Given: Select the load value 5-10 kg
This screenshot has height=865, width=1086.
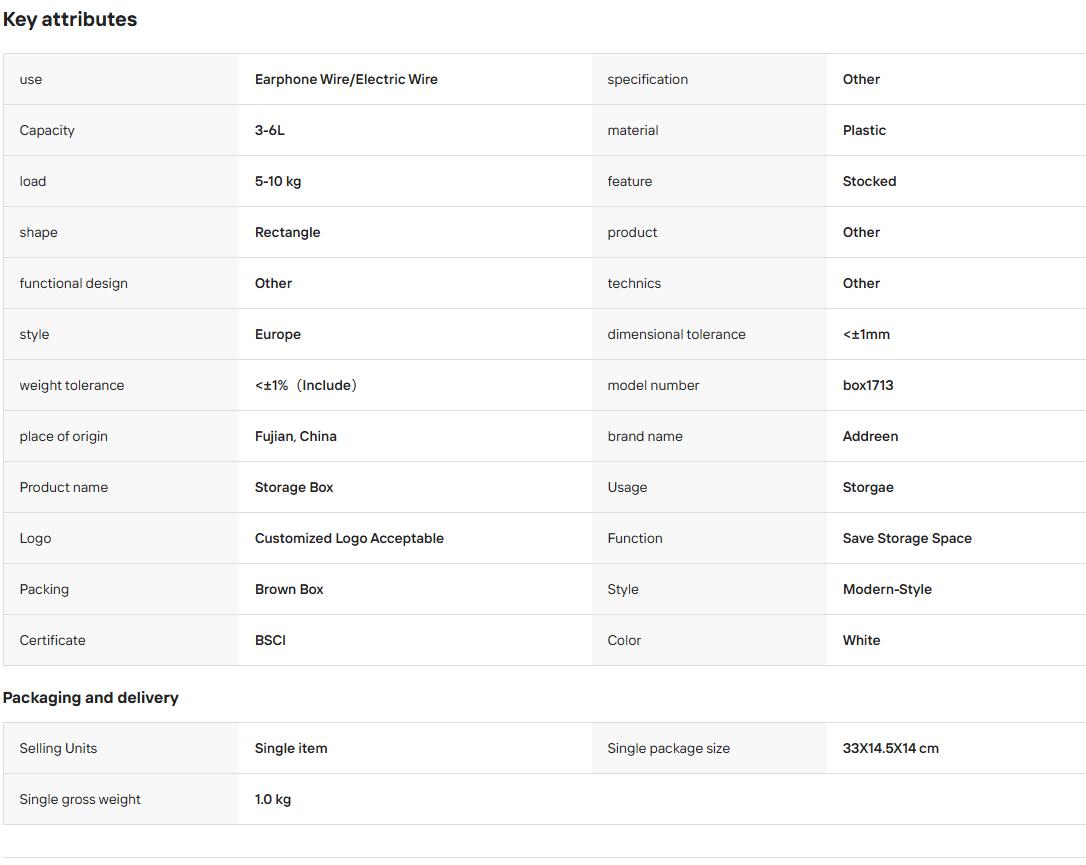Looking at the screenshot, I should (x=278, y=181).
